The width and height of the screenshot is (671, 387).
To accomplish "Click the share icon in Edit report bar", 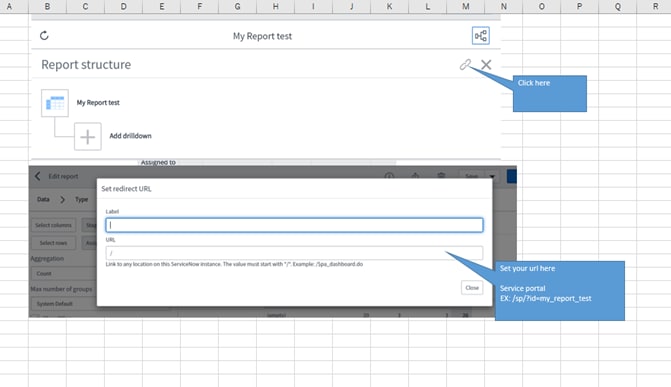I will (415, 176).
